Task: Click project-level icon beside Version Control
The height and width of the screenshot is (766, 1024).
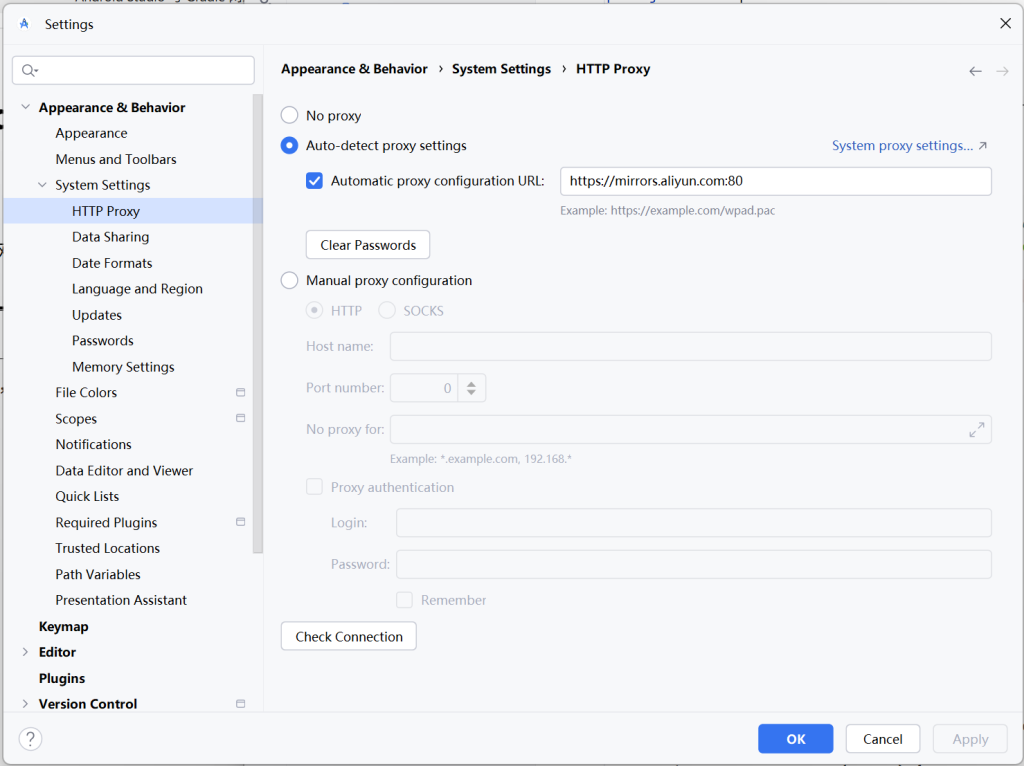Action: tap(240, 704)
